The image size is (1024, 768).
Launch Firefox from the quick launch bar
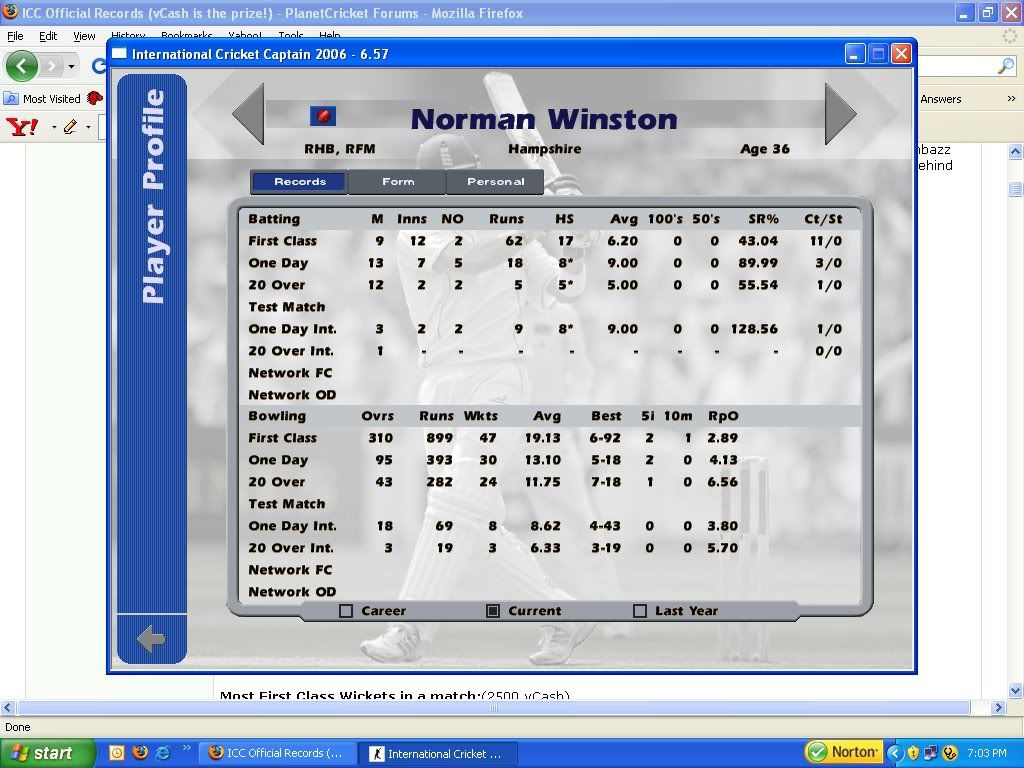(x=140, y=752)
